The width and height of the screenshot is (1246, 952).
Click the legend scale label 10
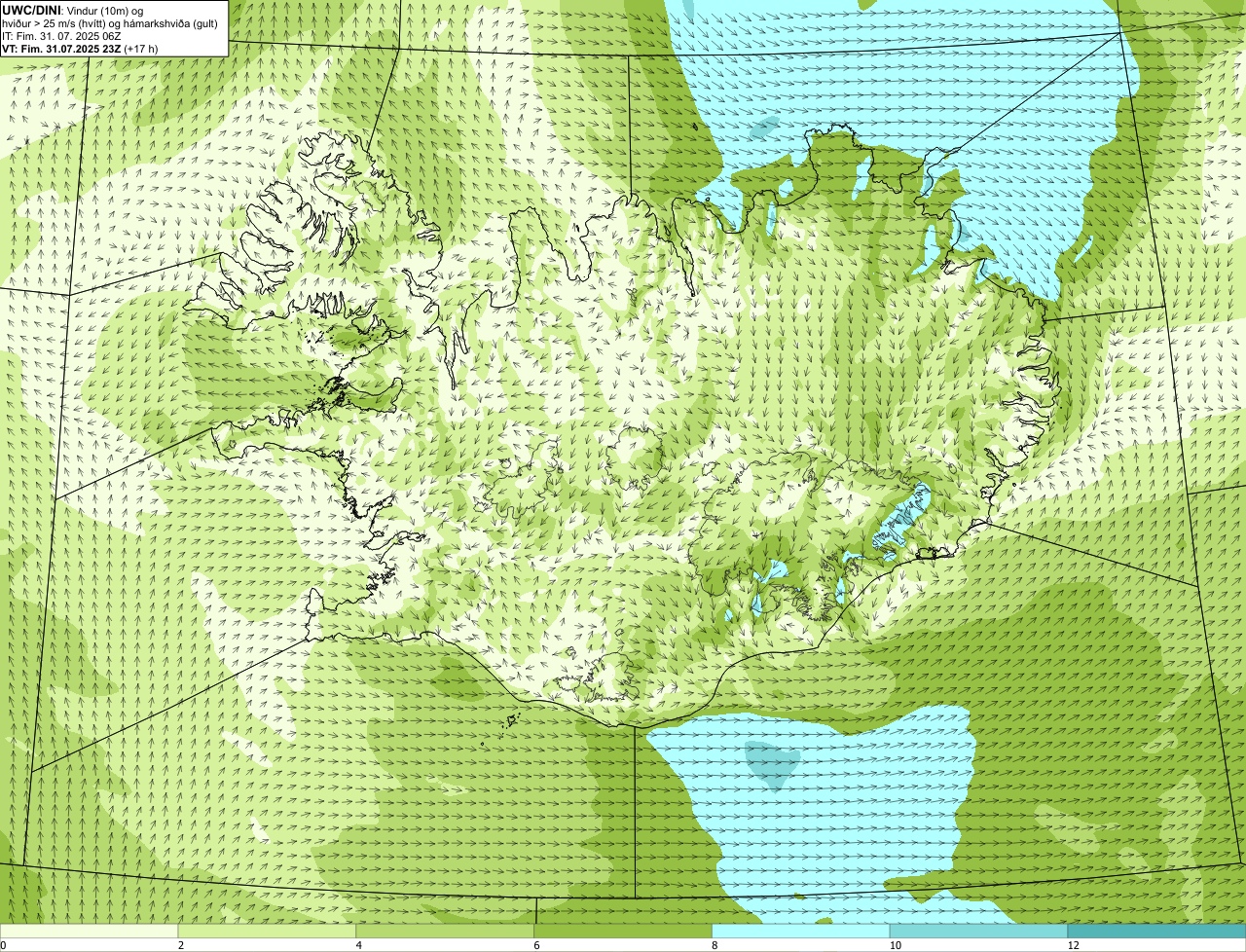tap(894, 945)
